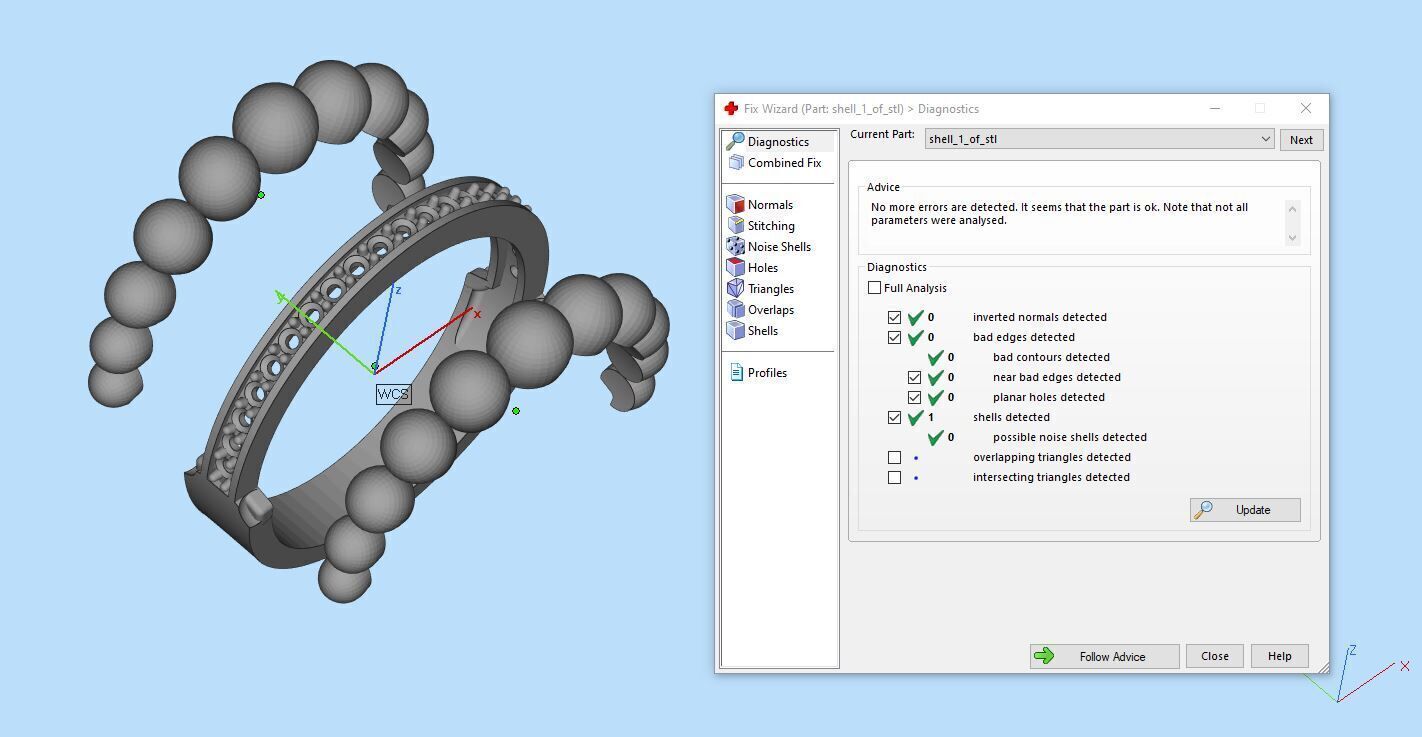
Task: Open the Stitching fix icon
Action: point(736,225)
